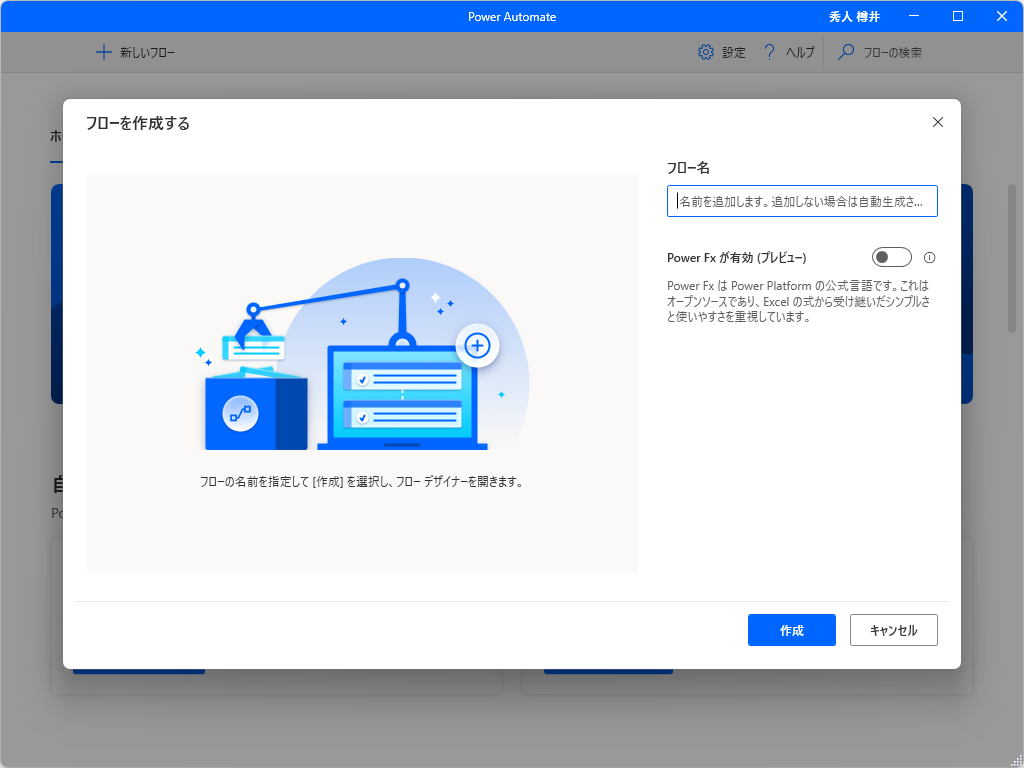Click the username 秀人 樽井 in the title bar

854,16
